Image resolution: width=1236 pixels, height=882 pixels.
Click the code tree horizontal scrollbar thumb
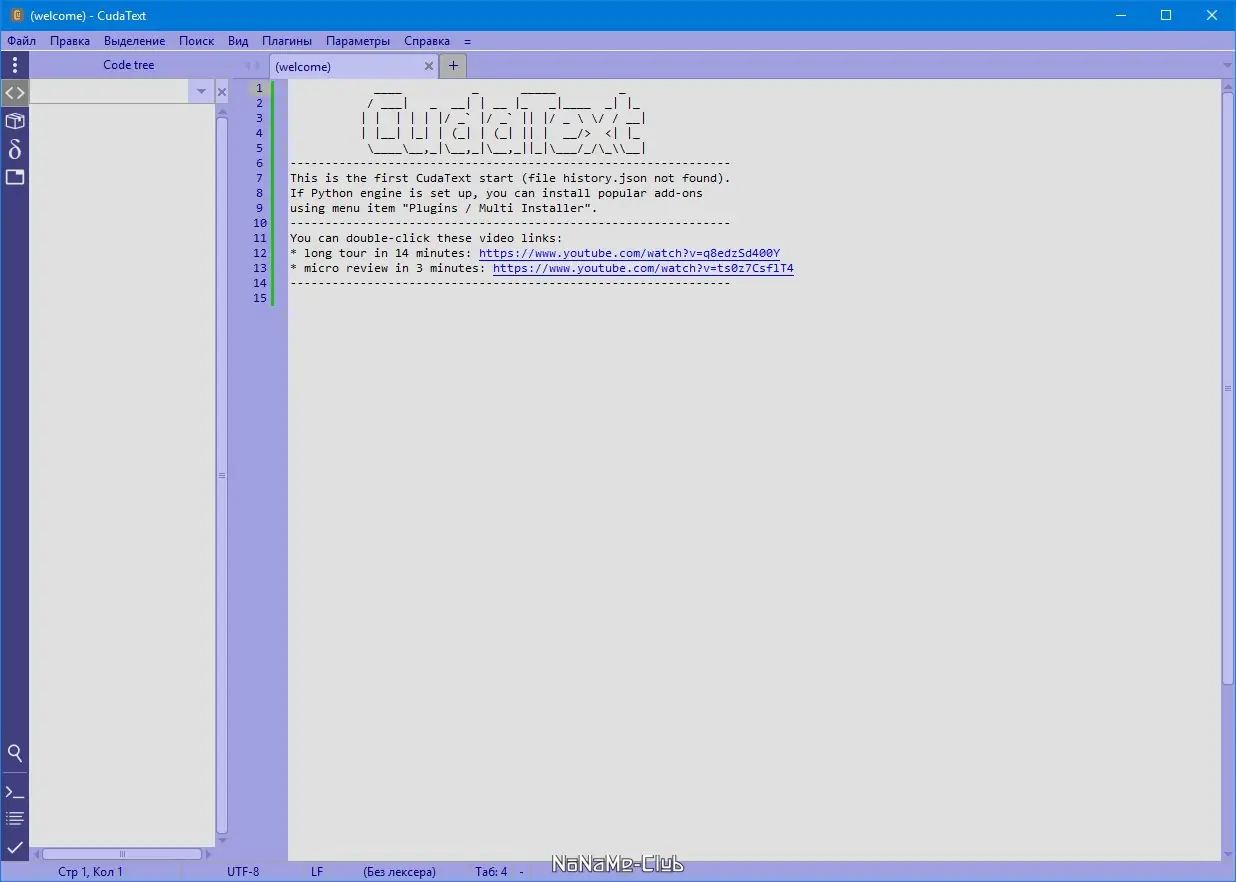pos(122,854)
